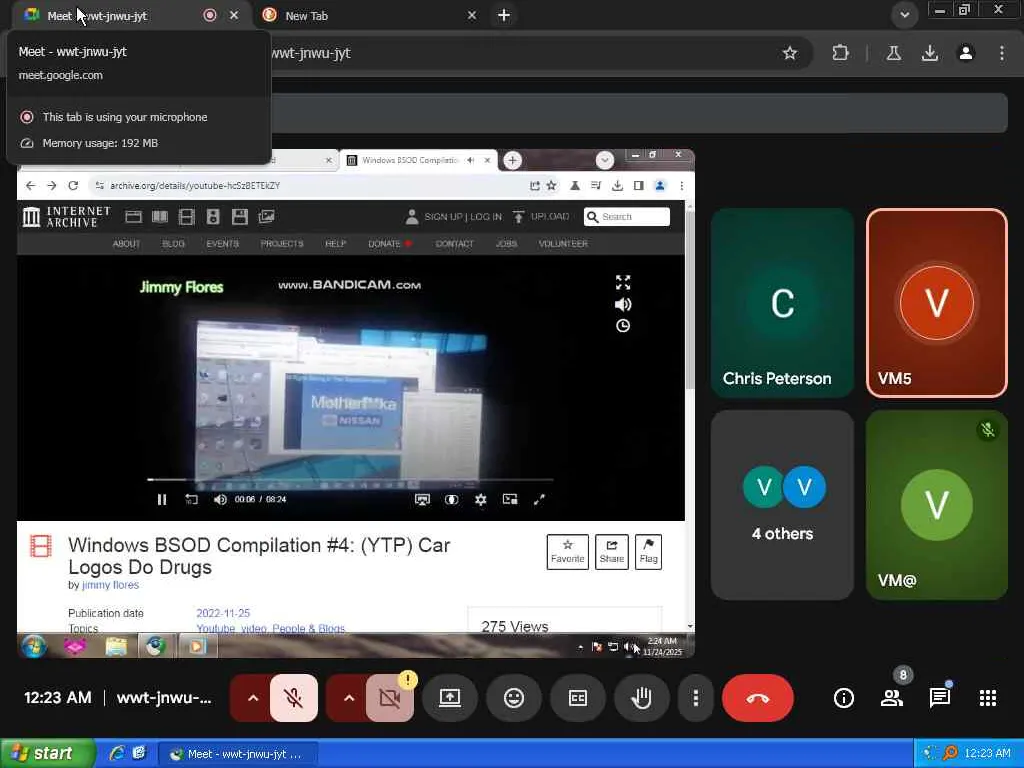
Task: Toggle closed captions in Meet
Action: pos(578,698)
